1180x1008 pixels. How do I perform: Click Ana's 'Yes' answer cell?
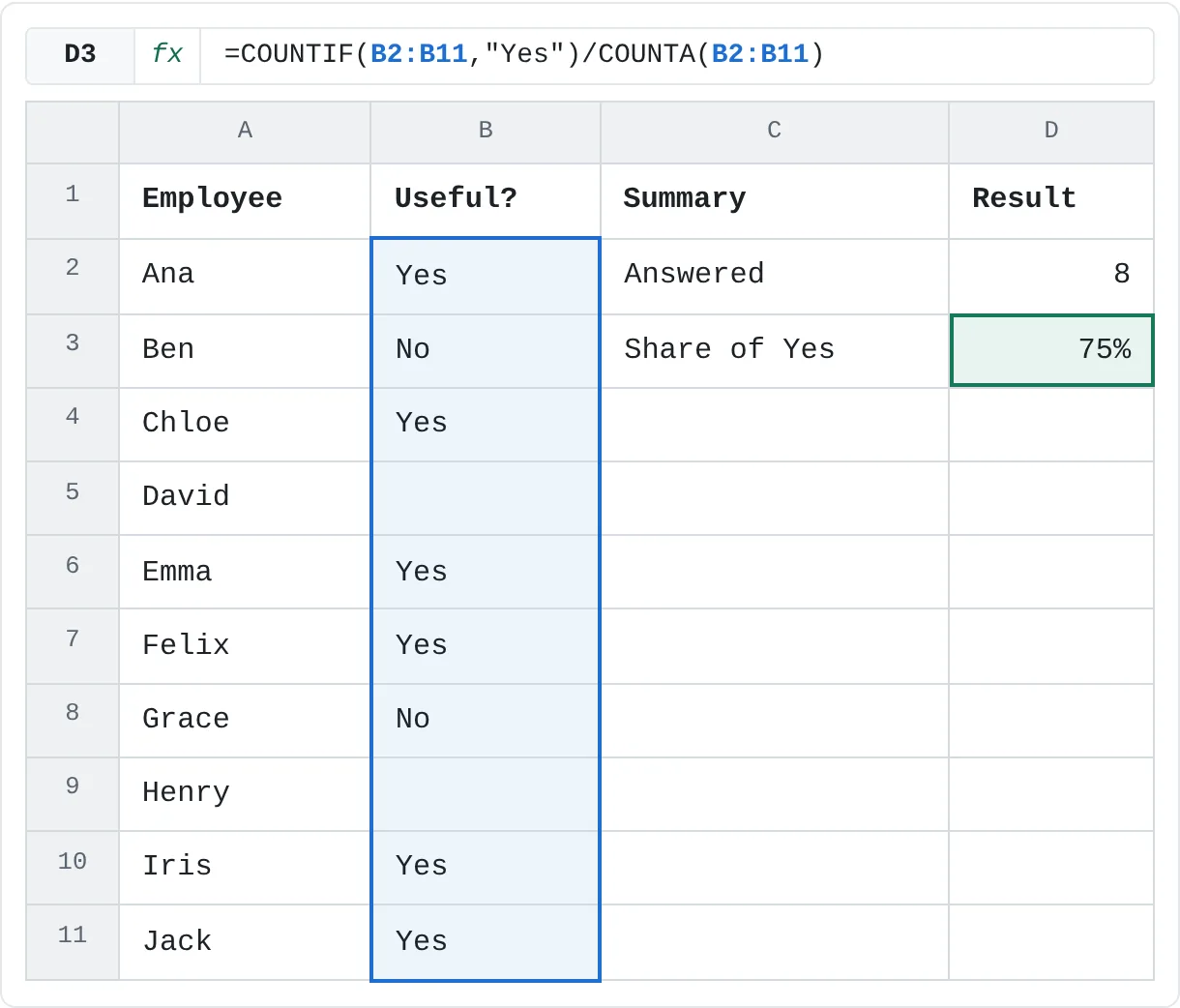(x=486, y=277)
